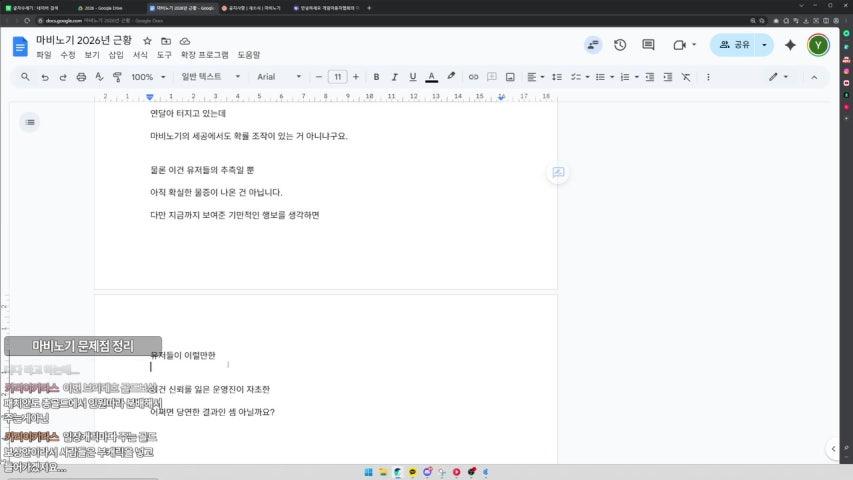Open line and paragraph spacing
The image size is (853, 480).
pyautogui.click(x=557, y=77)
